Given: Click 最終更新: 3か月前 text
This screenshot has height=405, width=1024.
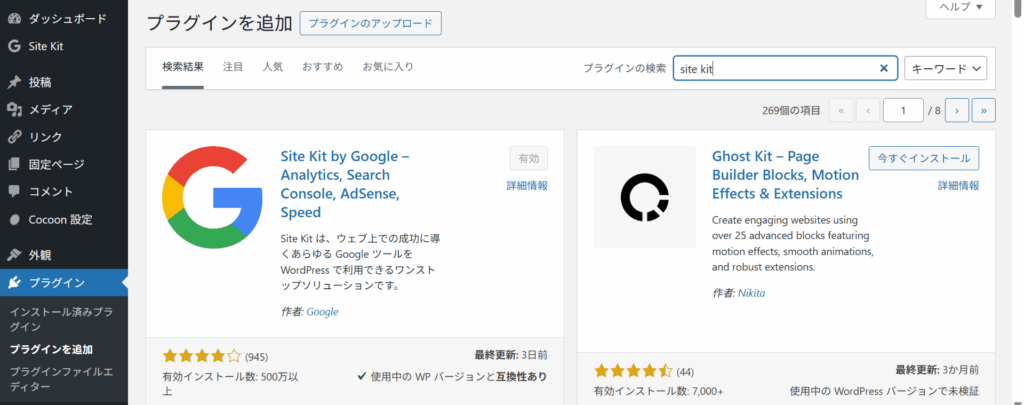Looking at the screenshot, I should click(937, 370).
